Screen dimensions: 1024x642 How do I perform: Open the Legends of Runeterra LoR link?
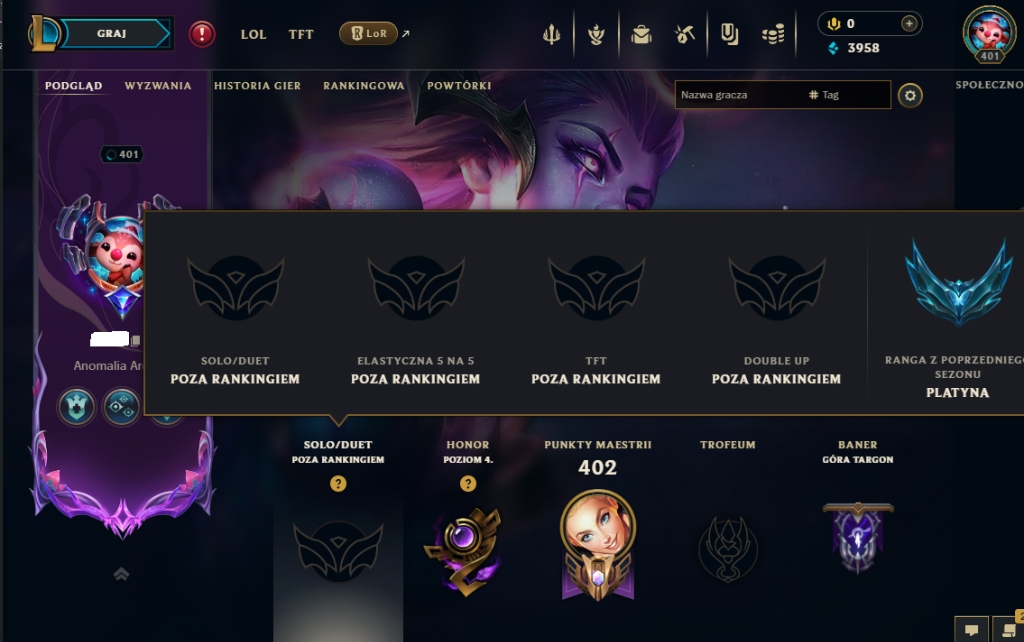coord(368,33)
